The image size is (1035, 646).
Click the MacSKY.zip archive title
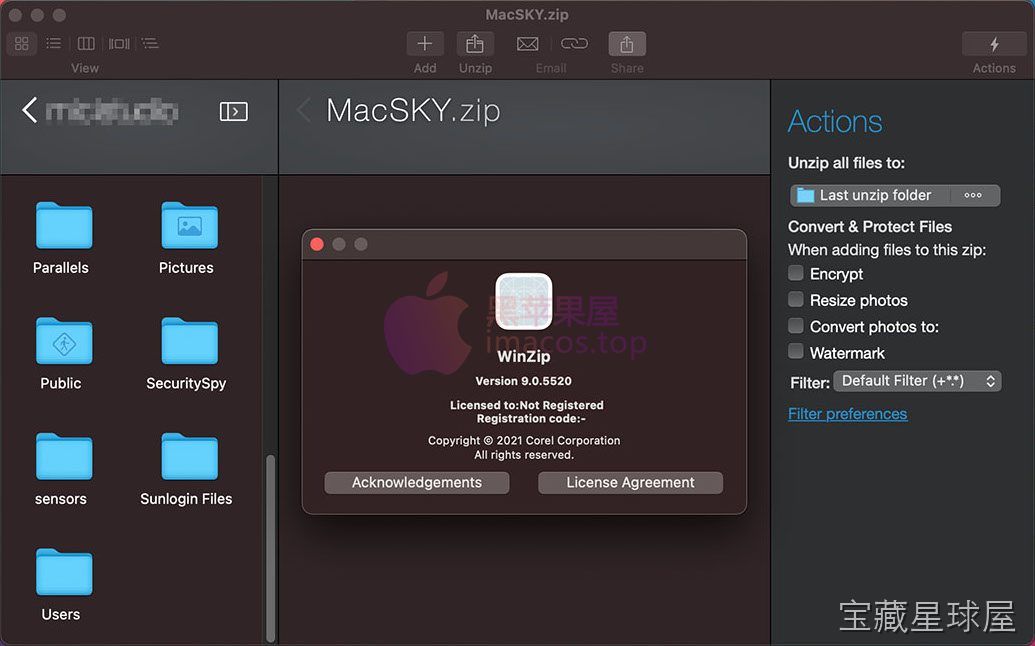click(413, 110)
